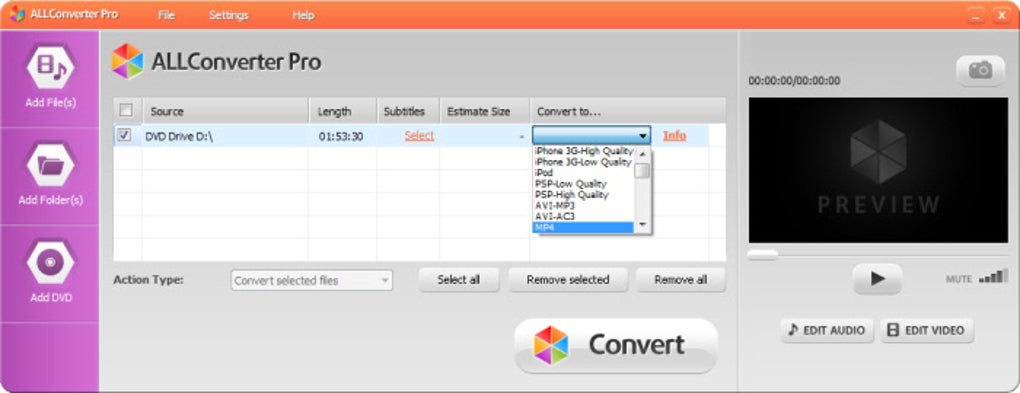
Task: Choose iPhone 3G-High Quality from list
Action: 584,151
